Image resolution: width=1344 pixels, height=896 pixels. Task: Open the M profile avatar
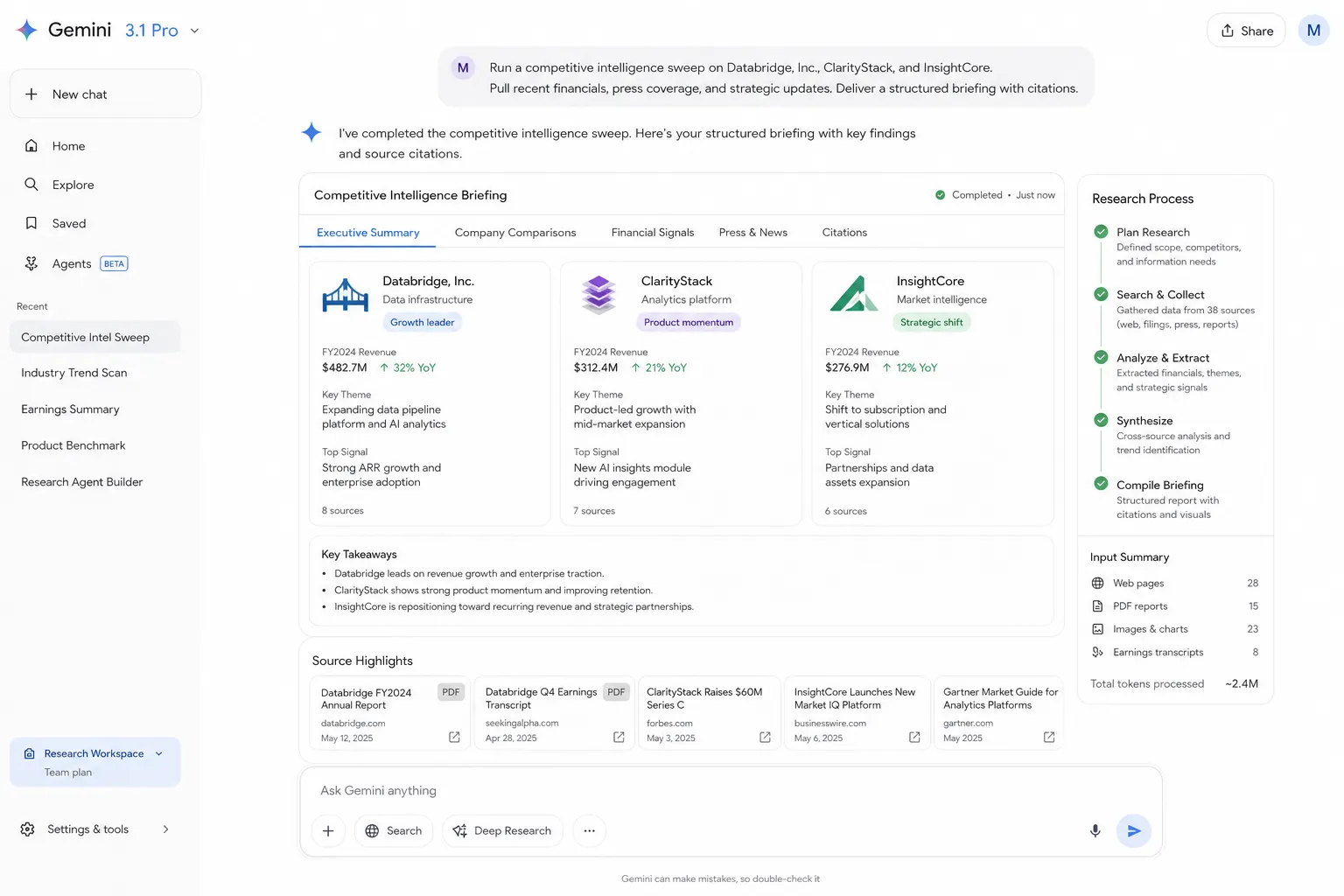[1313, 31]
